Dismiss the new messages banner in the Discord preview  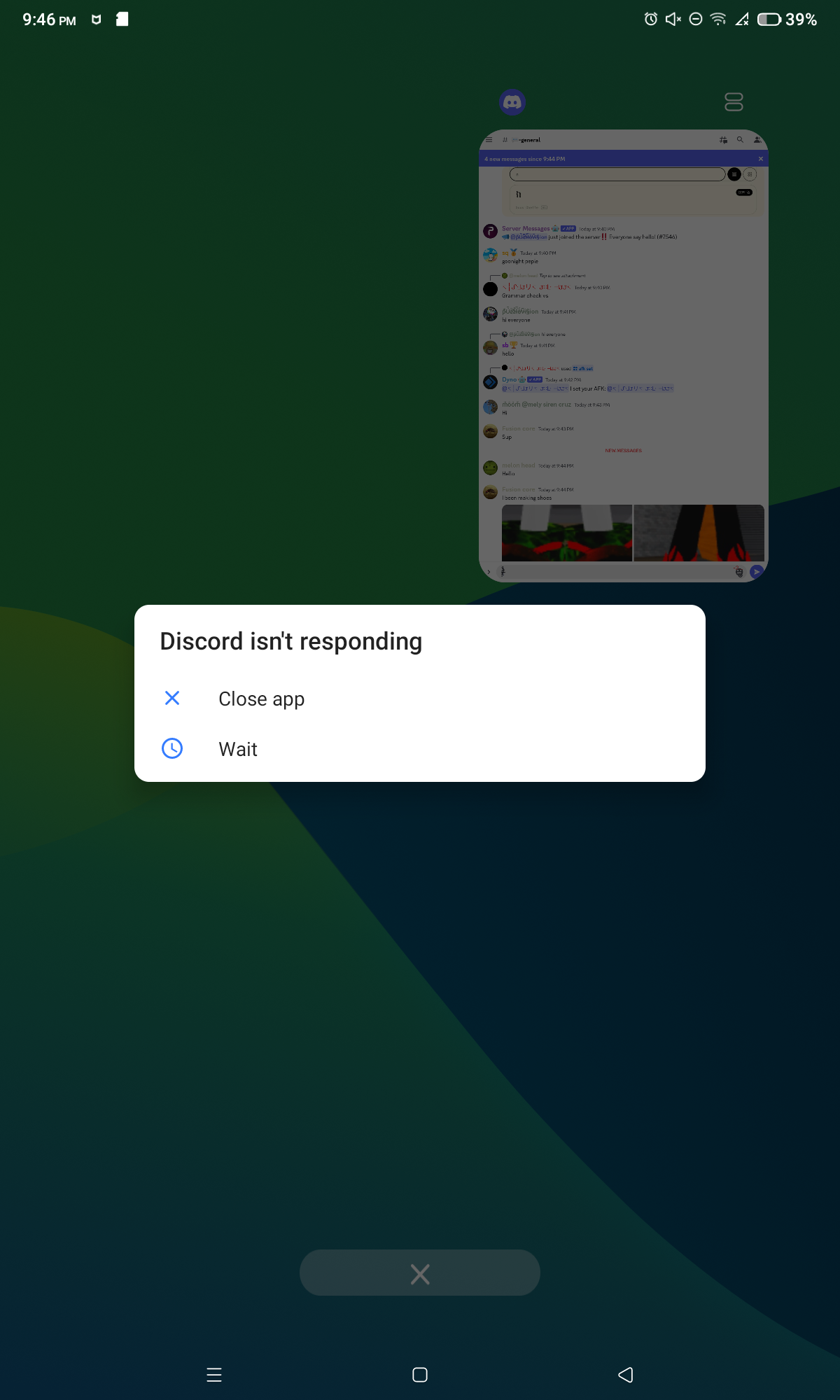point(761,159)
